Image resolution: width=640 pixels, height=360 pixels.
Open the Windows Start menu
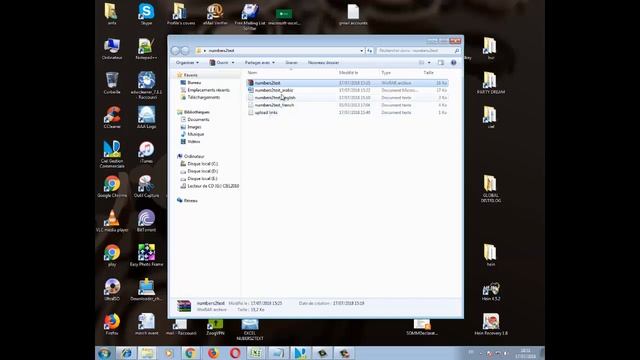(x=104, y=353)
